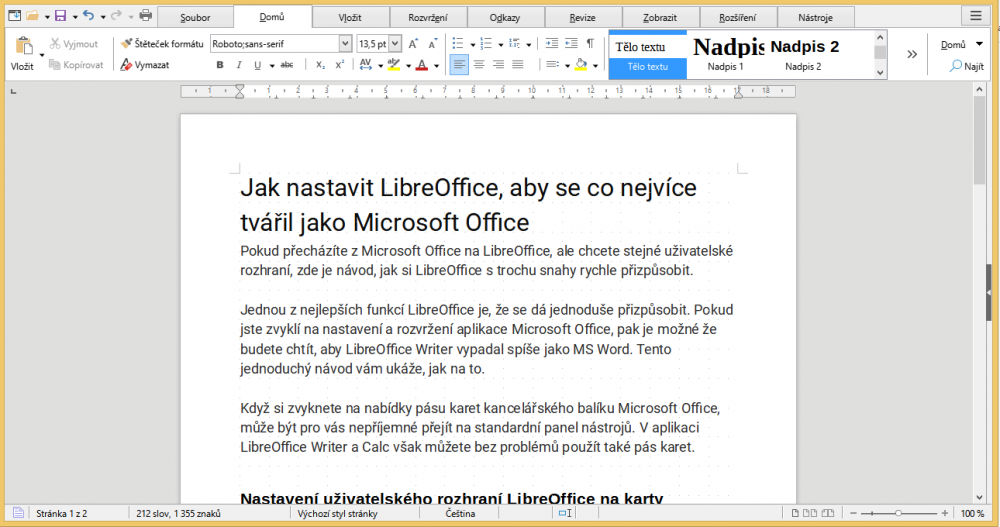This screenshot has width=1000, height=527.
Task: Open the Soubor tab
Action: 195,17
